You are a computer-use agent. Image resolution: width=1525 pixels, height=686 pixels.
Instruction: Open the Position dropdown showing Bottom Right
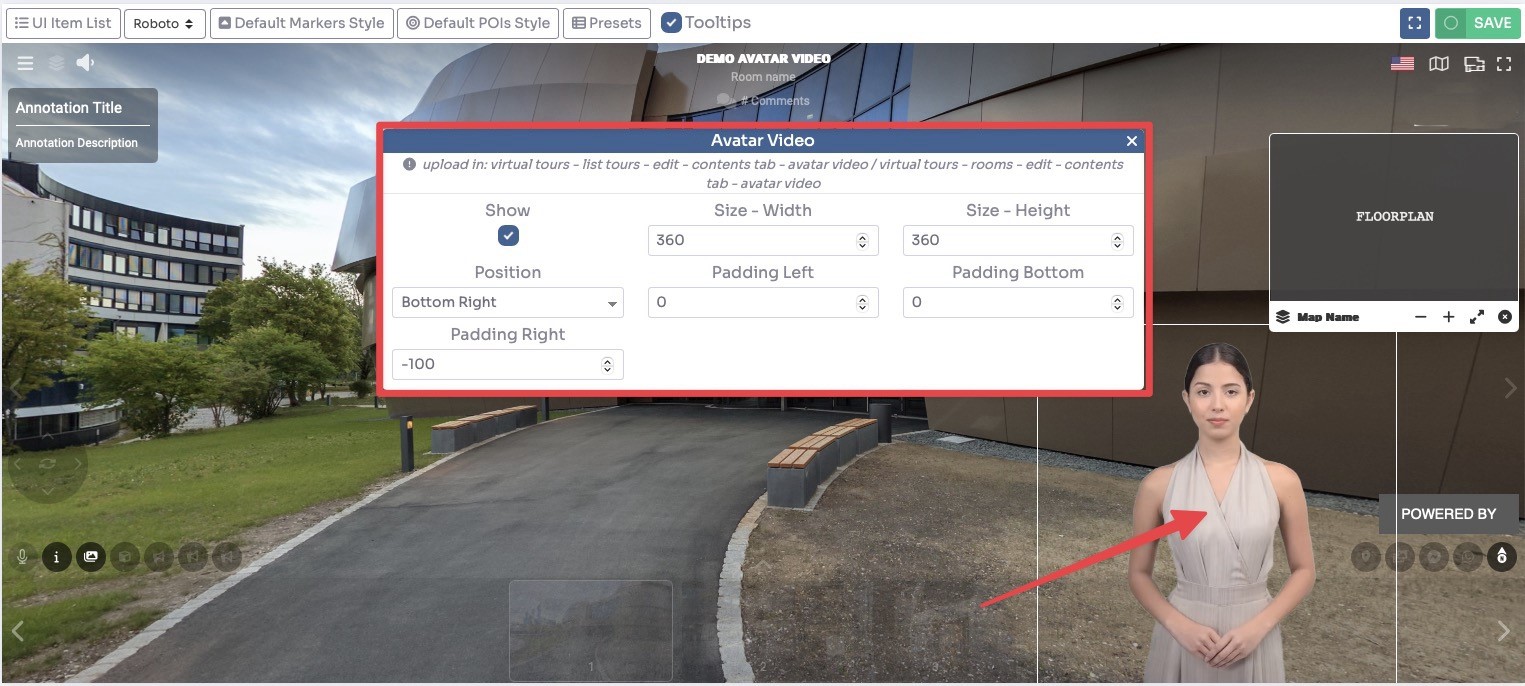(507, 302)
